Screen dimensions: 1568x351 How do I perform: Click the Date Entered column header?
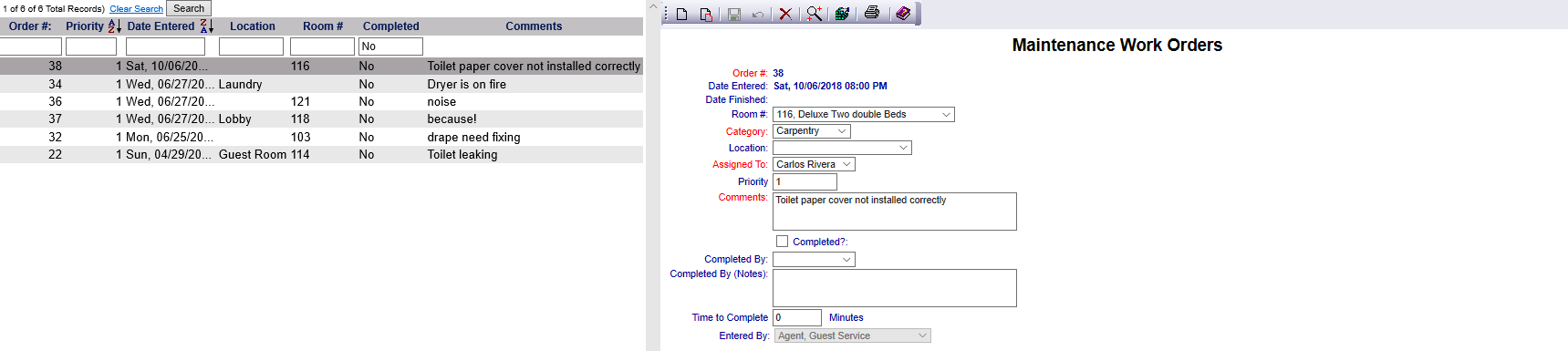click(x=161, y=26)
